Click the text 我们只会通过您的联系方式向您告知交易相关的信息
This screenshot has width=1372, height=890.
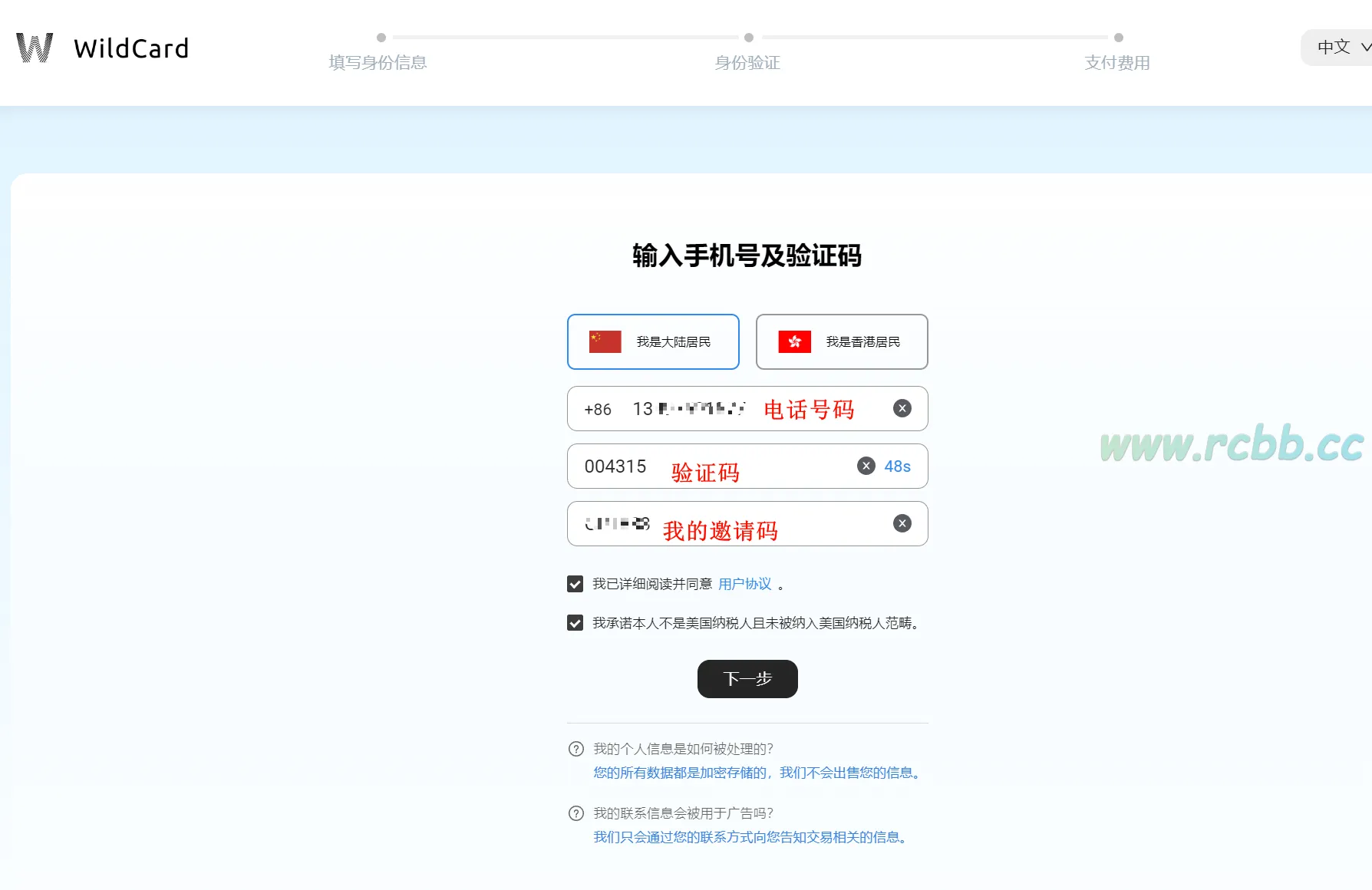click(751, 837)
